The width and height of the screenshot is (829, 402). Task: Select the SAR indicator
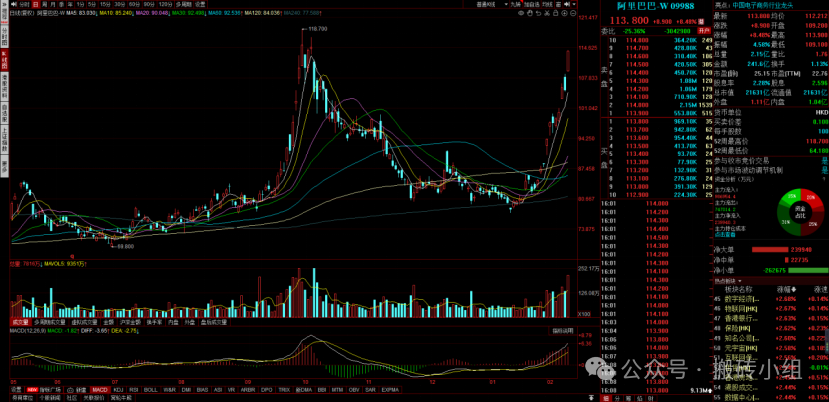pos(372,389)
